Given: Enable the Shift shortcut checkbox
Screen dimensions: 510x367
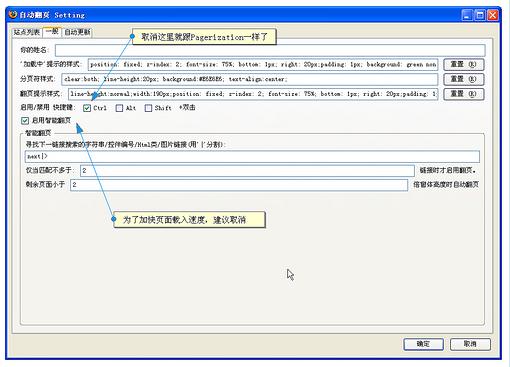Looking at the screenshot, I should point(148,108).
